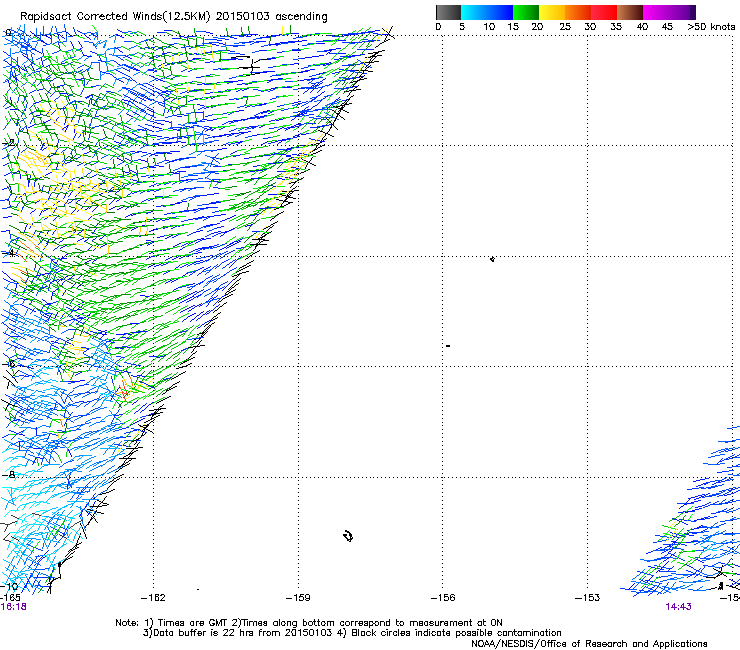Click the '14:43' time label
Screen dimensions: 740x650
(678, 607)
